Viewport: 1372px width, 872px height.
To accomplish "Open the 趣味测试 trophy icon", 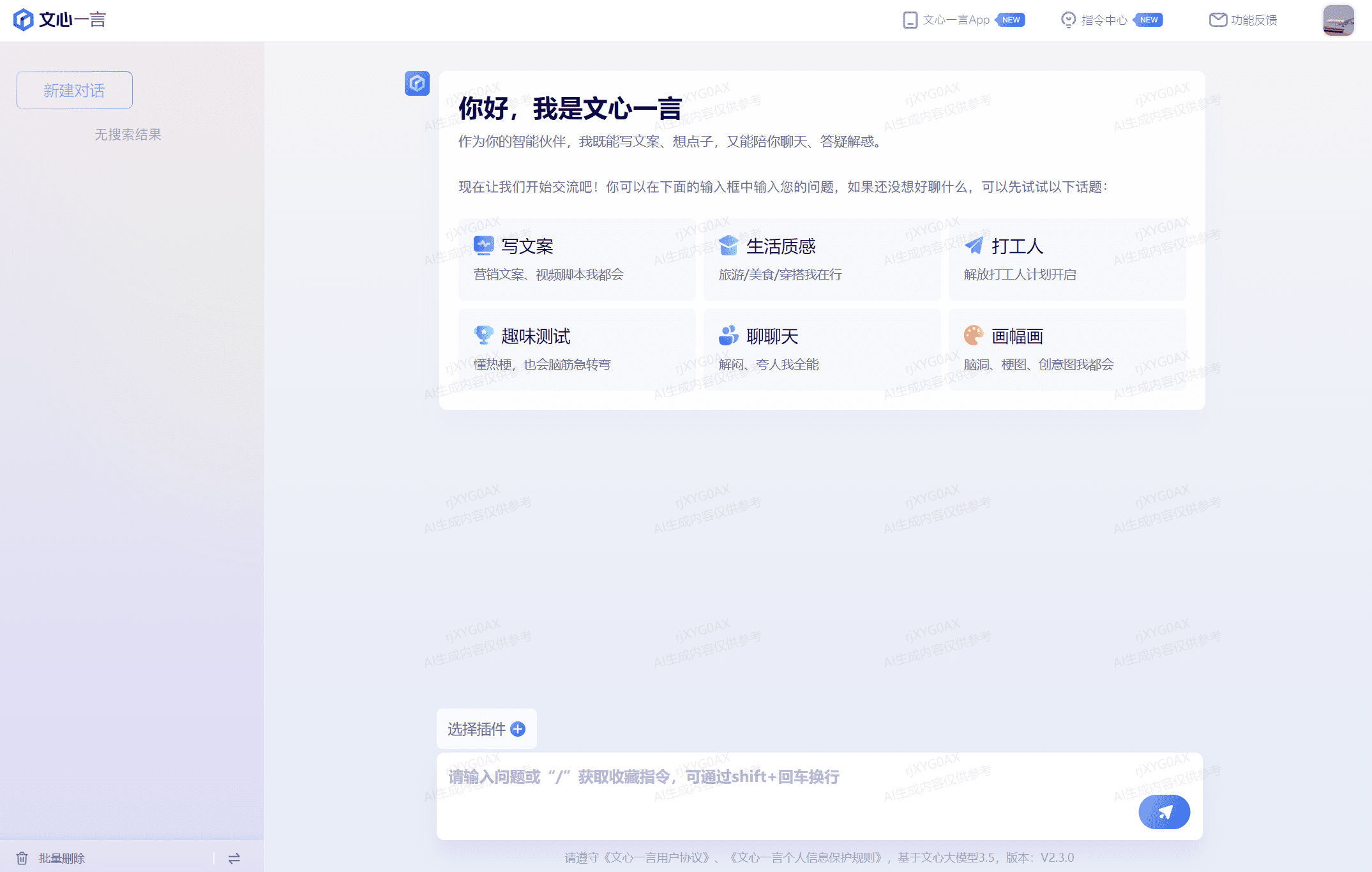I will pyautogui.click(x=485, y=335).
